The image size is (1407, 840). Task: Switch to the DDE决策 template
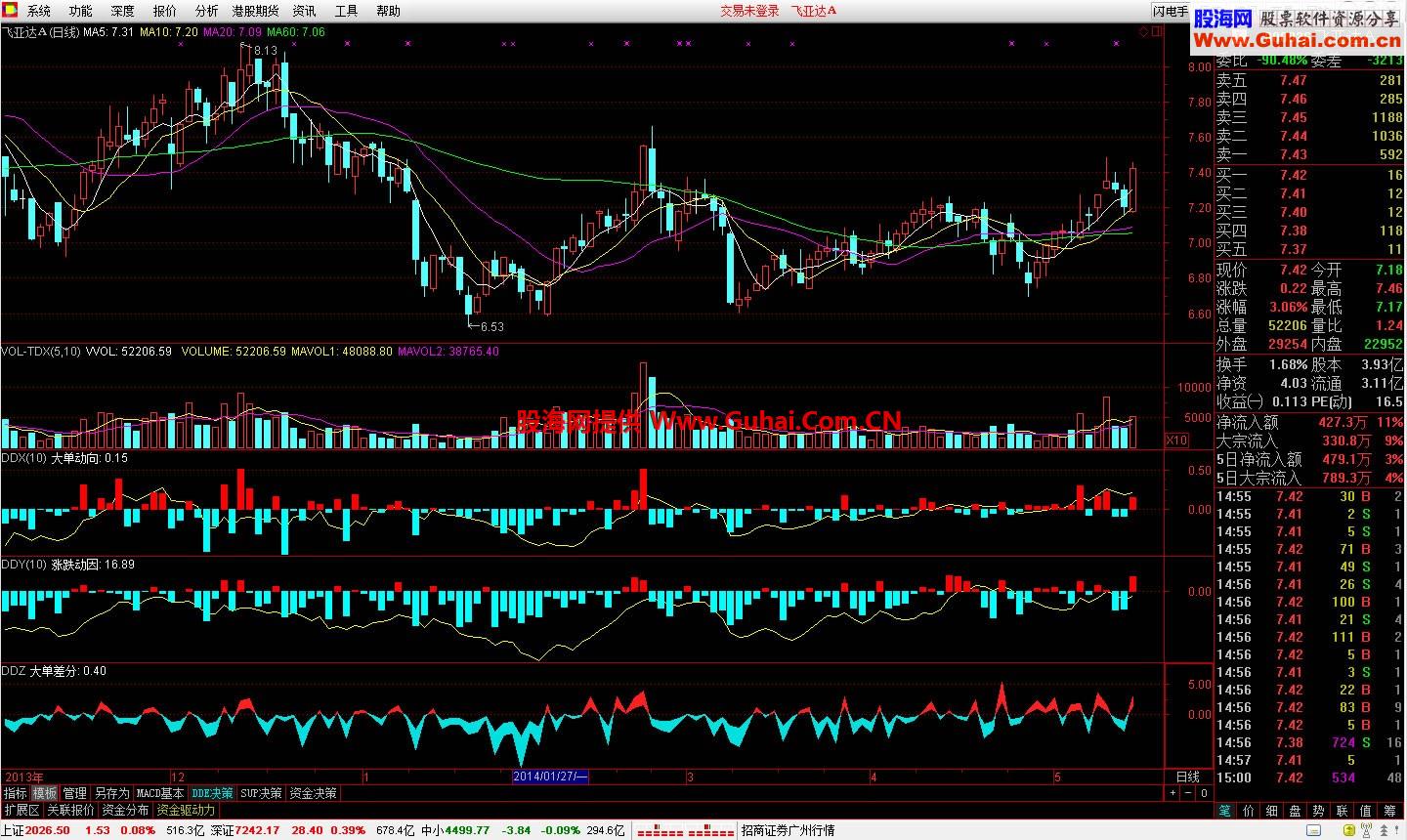click(212, 793)
